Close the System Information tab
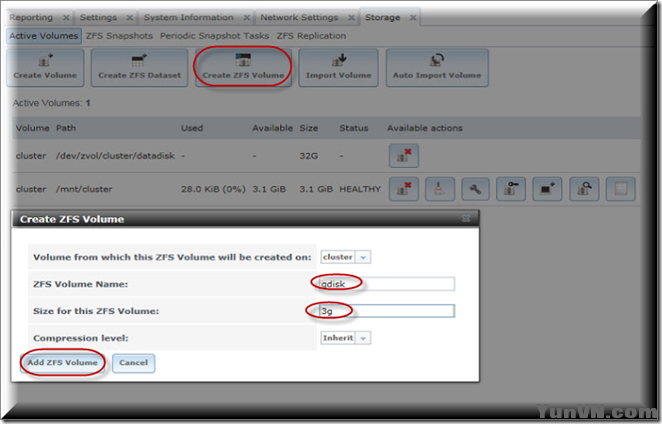The image size is (662, 424). pyautogui.click(x=247, y=18)
